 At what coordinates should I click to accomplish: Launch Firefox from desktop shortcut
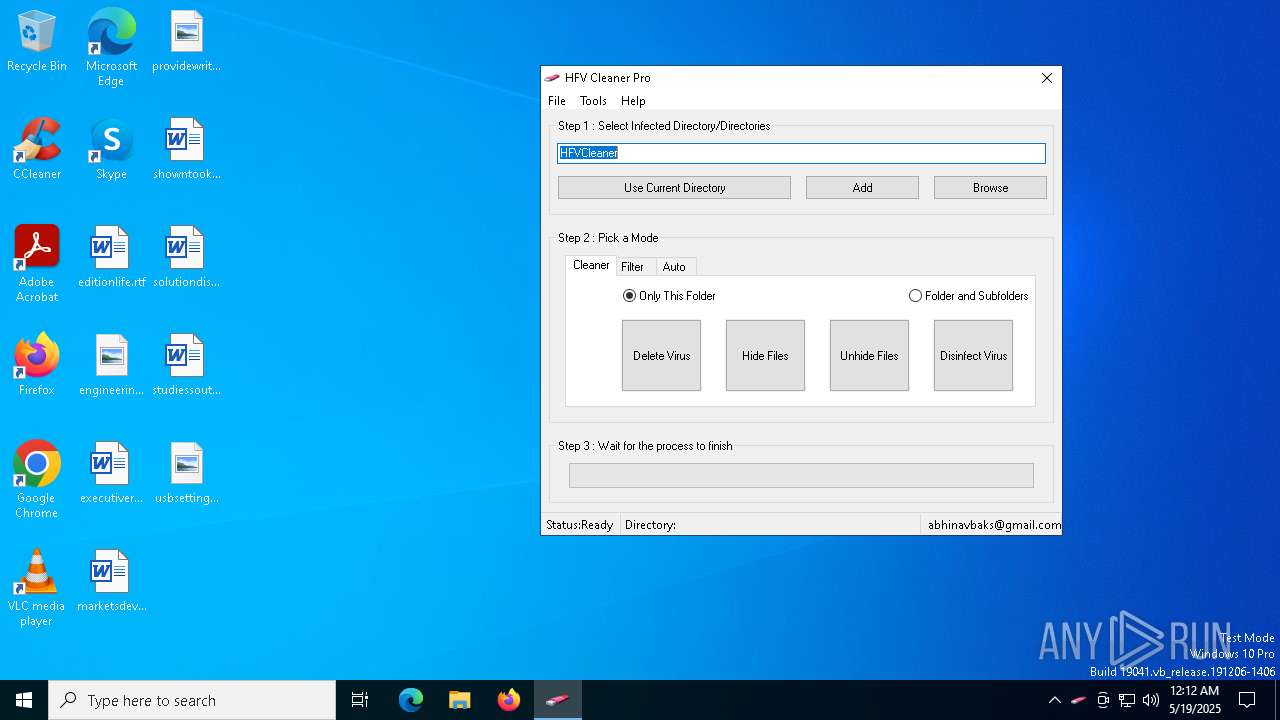tap(37, 365)
